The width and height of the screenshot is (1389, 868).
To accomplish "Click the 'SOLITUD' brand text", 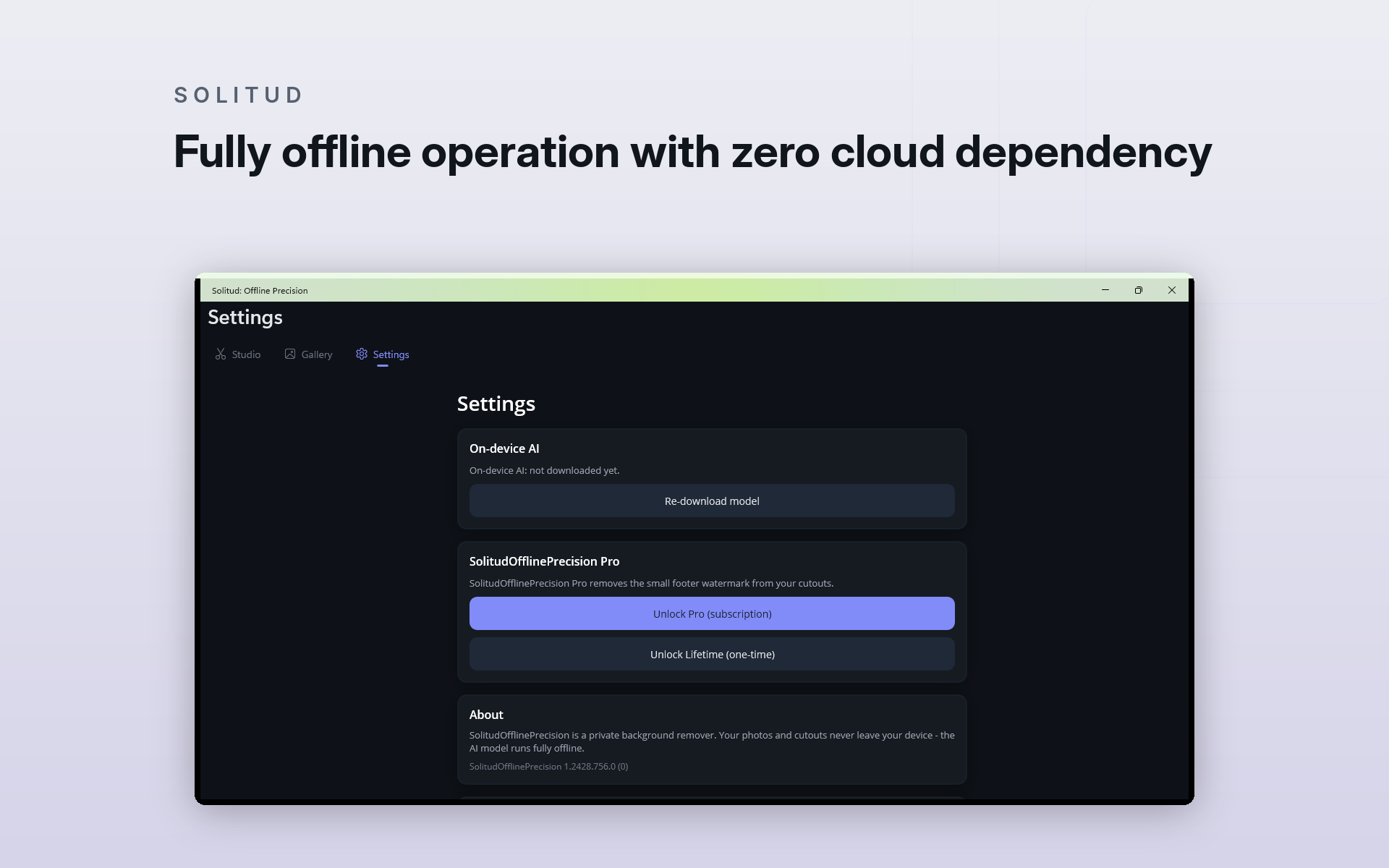I will (x=239, y=95).
